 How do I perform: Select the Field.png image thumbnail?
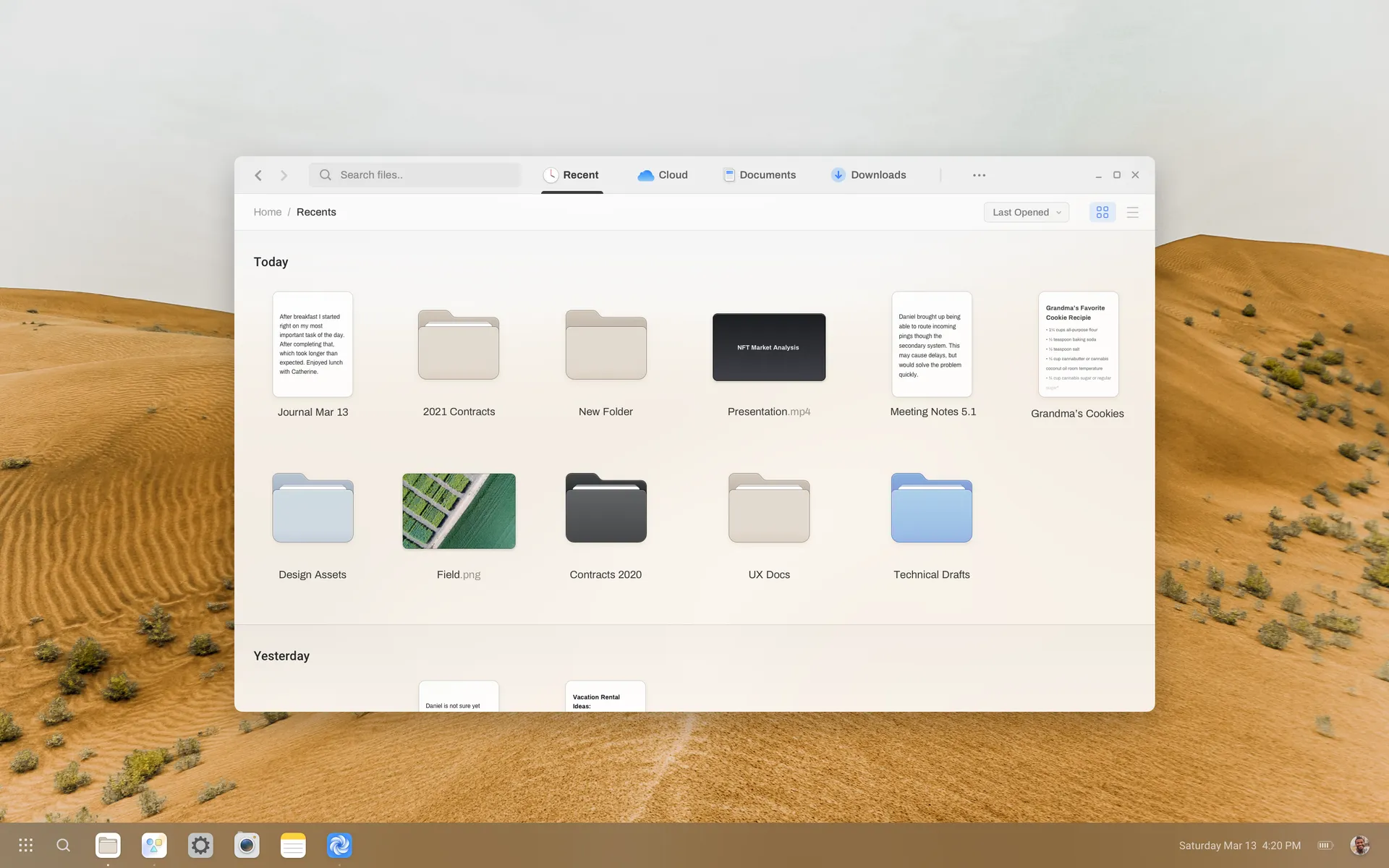pos(459,511)
